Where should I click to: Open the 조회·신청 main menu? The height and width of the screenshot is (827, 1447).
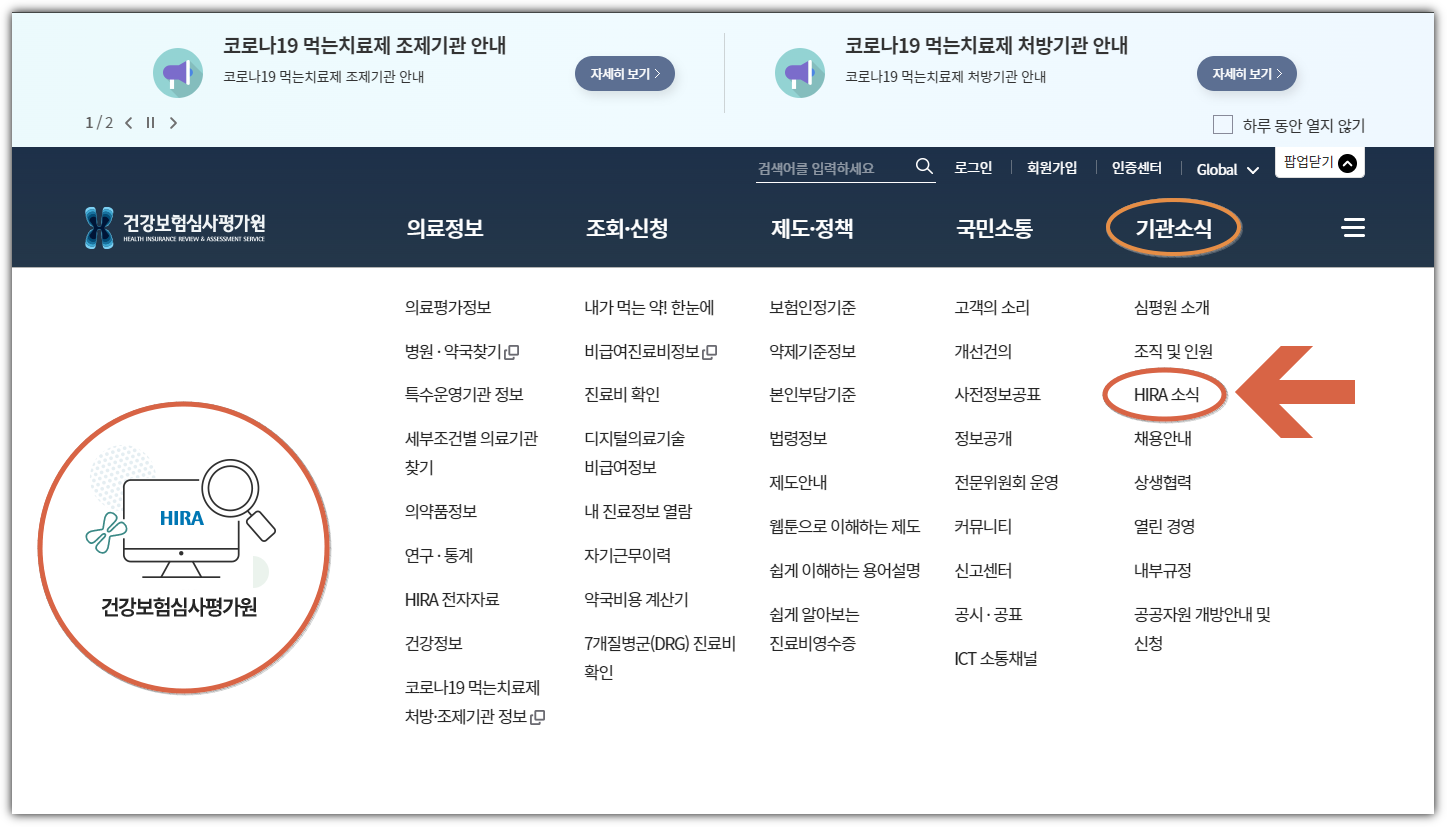[x=627, y=228]
